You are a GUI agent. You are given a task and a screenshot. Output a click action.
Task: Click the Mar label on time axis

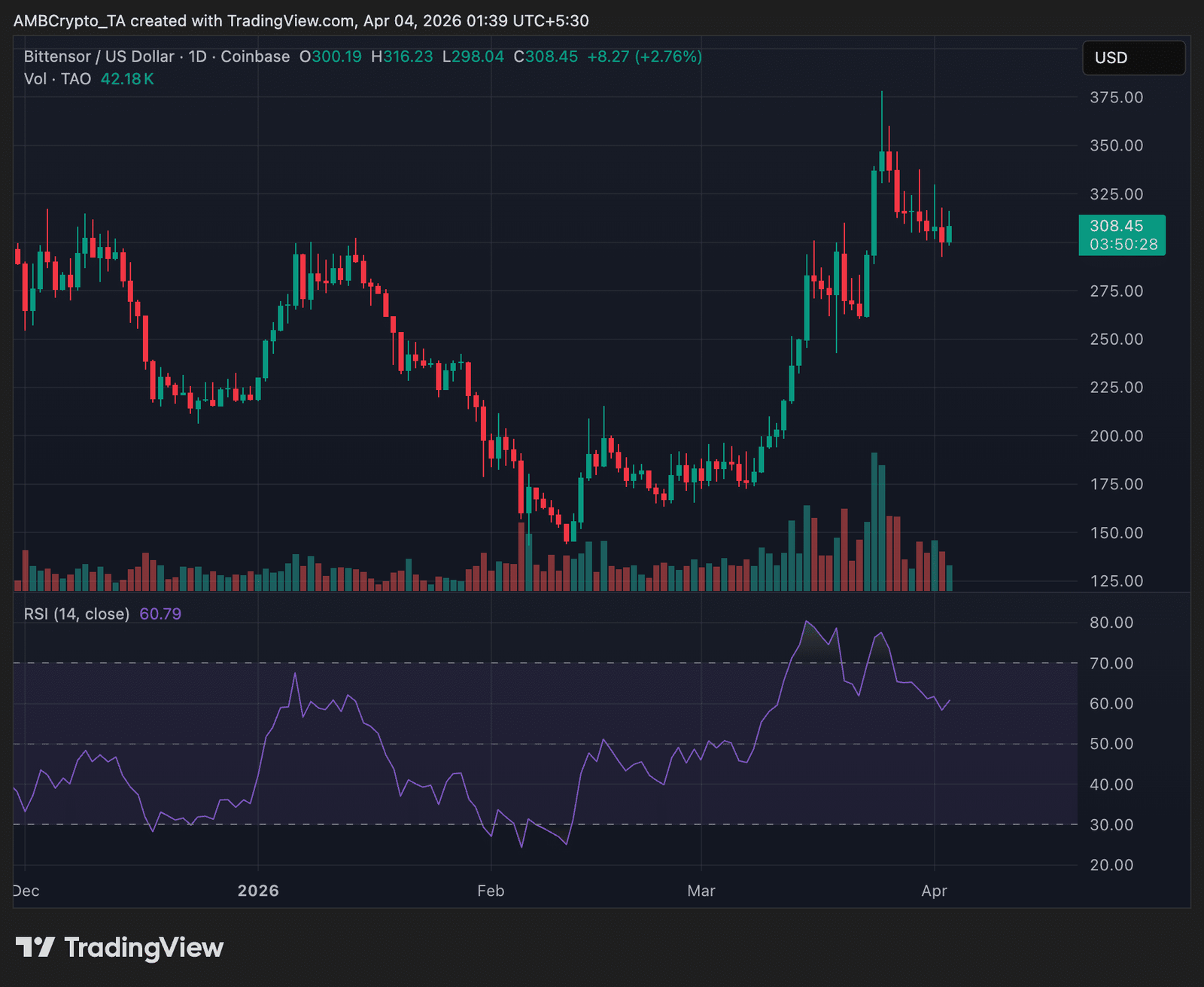[x=701, y=891]
